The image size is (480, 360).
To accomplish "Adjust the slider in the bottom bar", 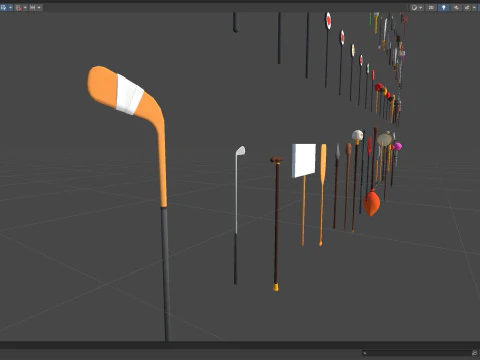I will click(417, 353).
